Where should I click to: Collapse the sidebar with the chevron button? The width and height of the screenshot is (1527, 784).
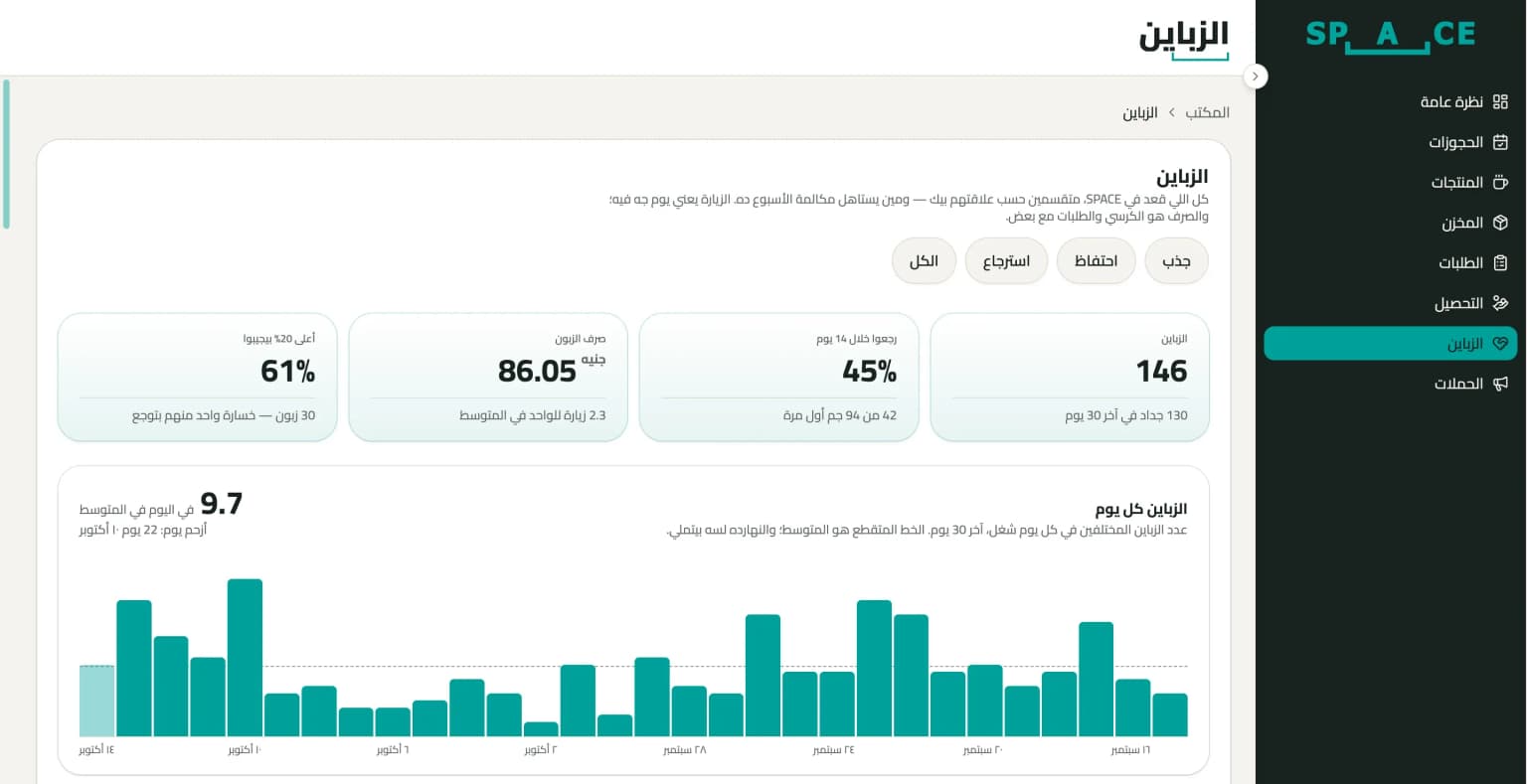click(1256, 76)
